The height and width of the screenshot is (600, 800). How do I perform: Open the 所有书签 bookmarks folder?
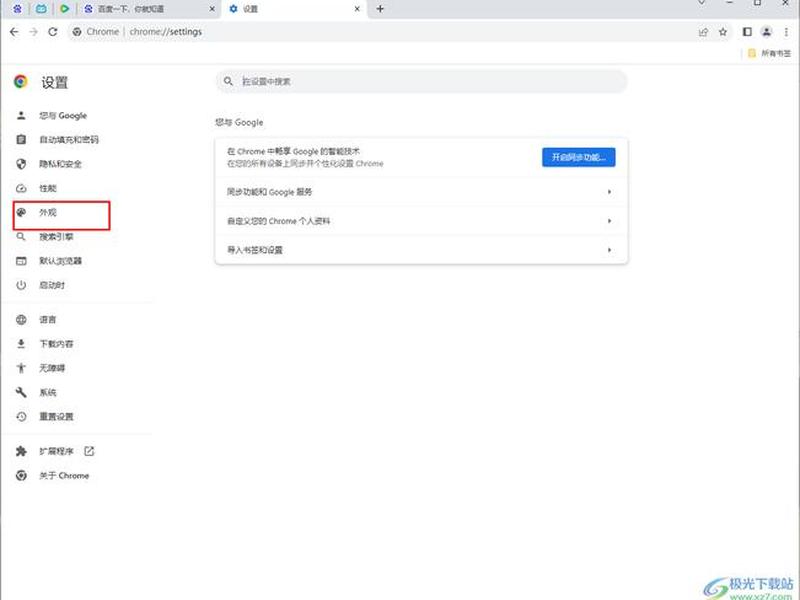point(769,53)
